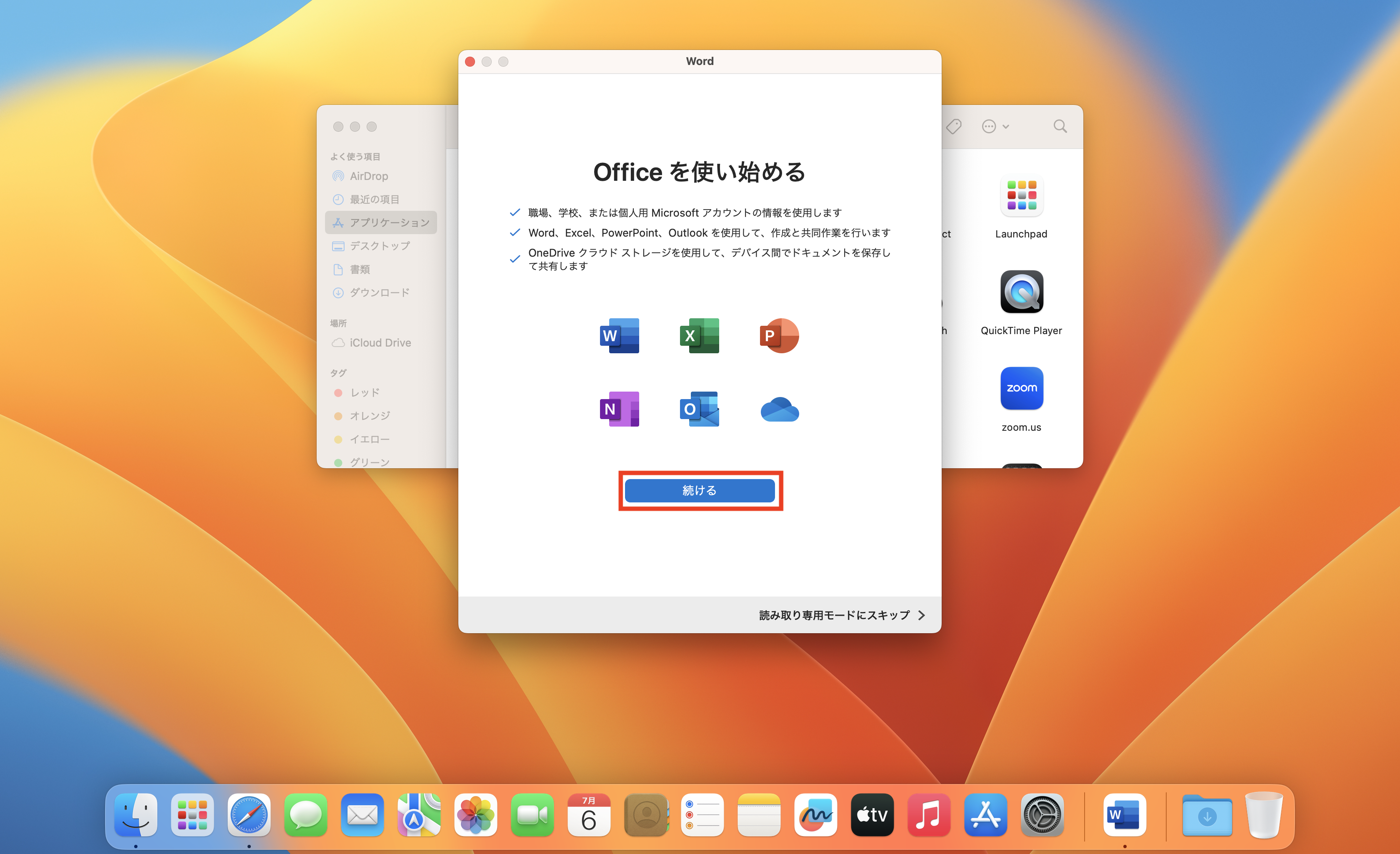Open Contacts from the Dock

click(x=646, y=815)
